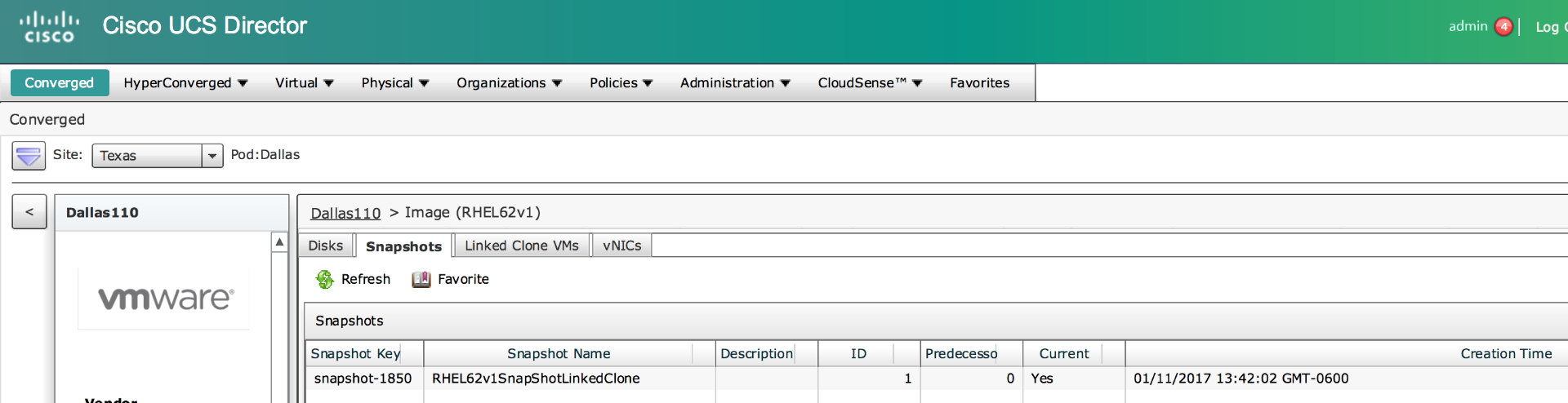Click the VMware logo thumbnail
This screenshot has height=403, width=1568.
pyautogui.click(x=164, y=299)
